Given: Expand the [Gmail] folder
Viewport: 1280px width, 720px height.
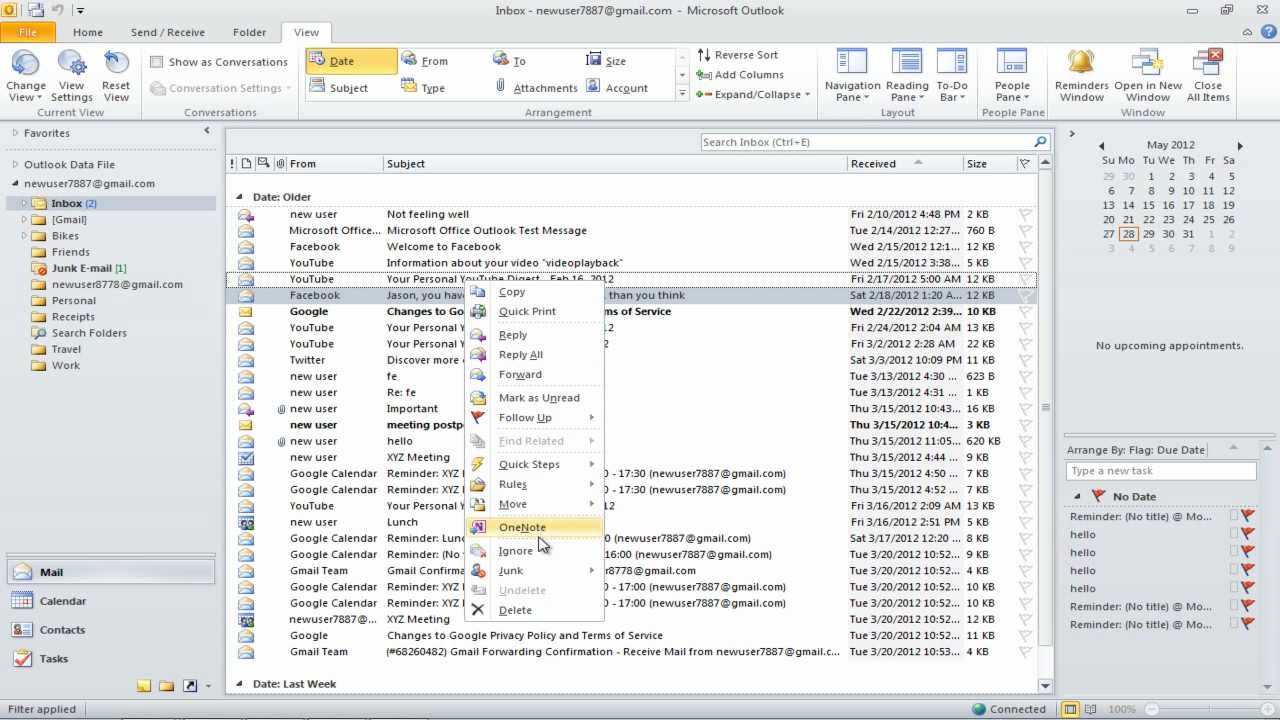Looking at the screenshot, I should 25,220.
